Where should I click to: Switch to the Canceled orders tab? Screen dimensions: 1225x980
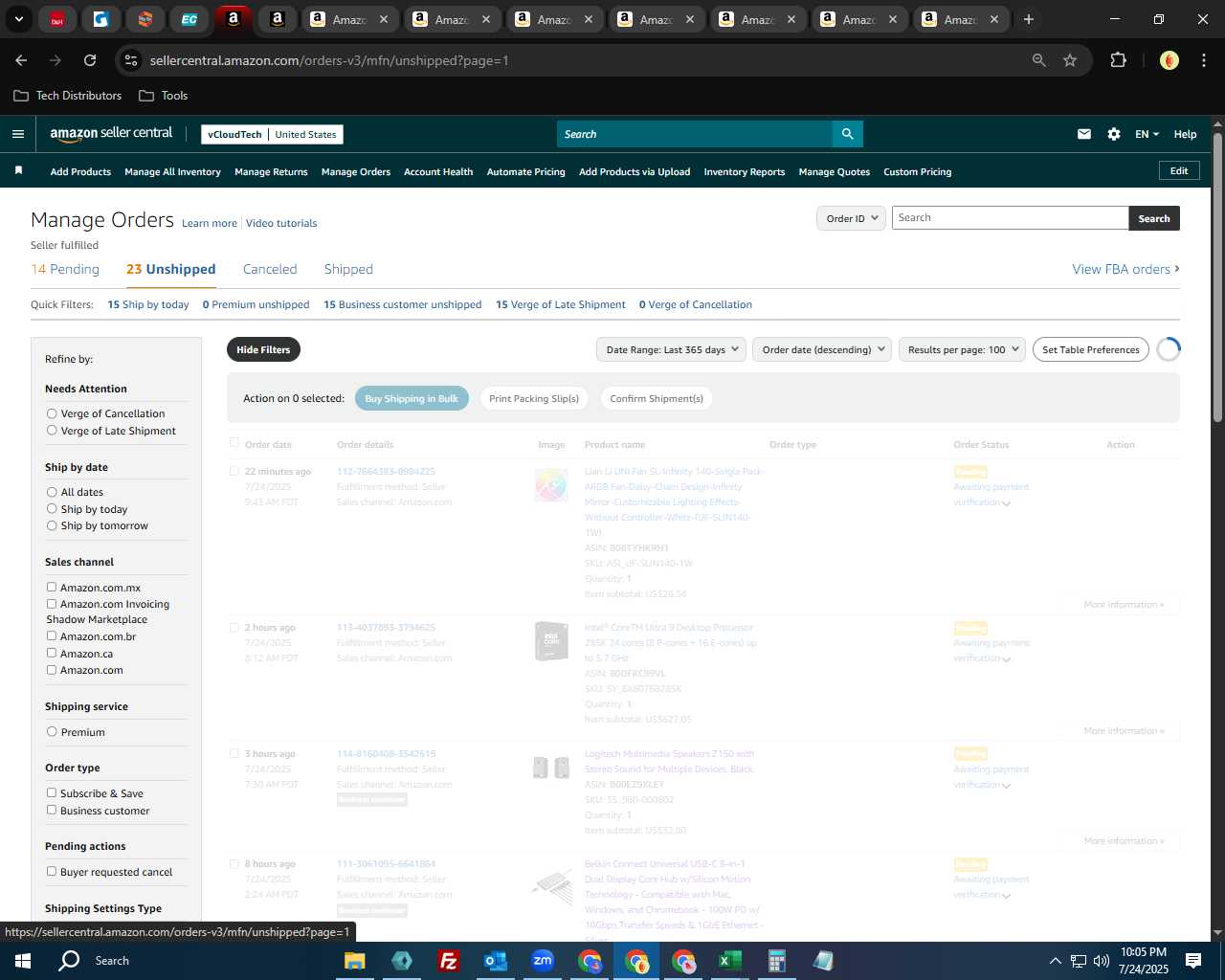tap(270, 269)
